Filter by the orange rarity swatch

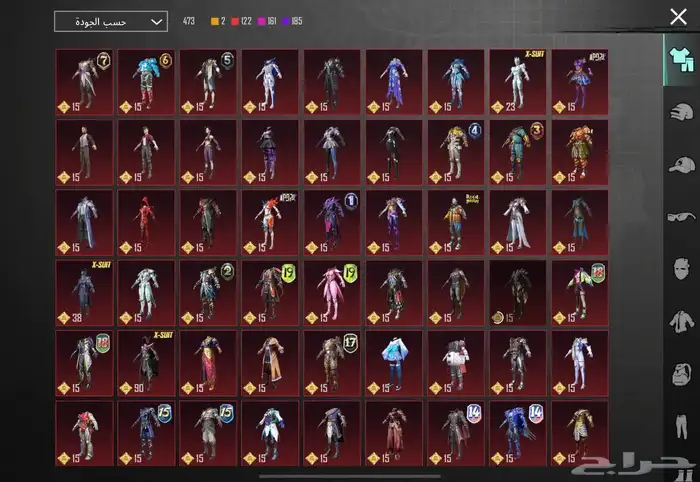coord(214,21)
